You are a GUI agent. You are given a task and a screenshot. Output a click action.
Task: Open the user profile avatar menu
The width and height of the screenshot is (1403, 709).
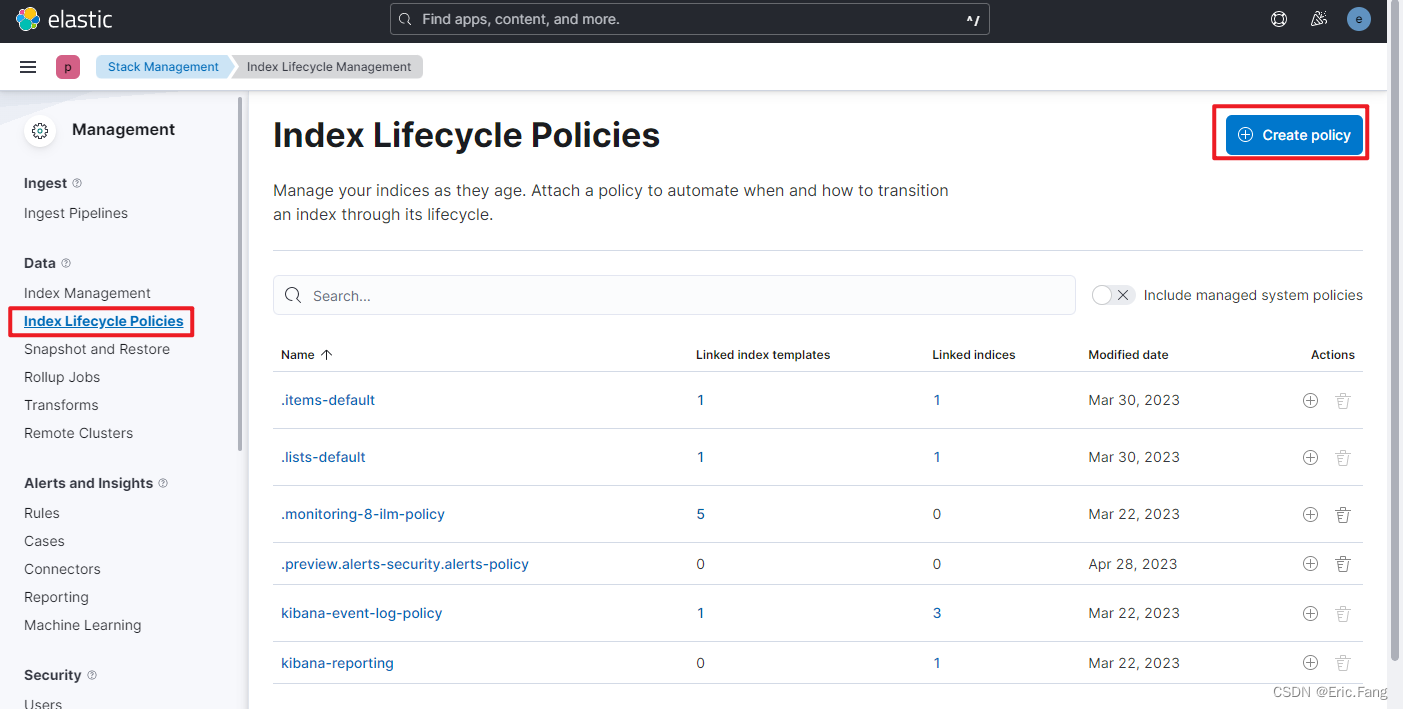(1359, 18)
